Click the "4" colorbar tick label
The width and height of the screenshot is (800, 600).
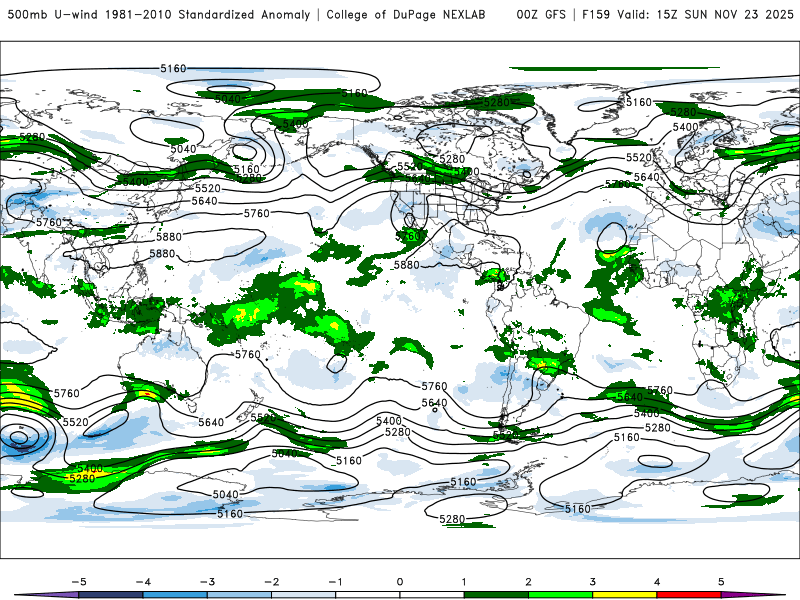[657, 582]
